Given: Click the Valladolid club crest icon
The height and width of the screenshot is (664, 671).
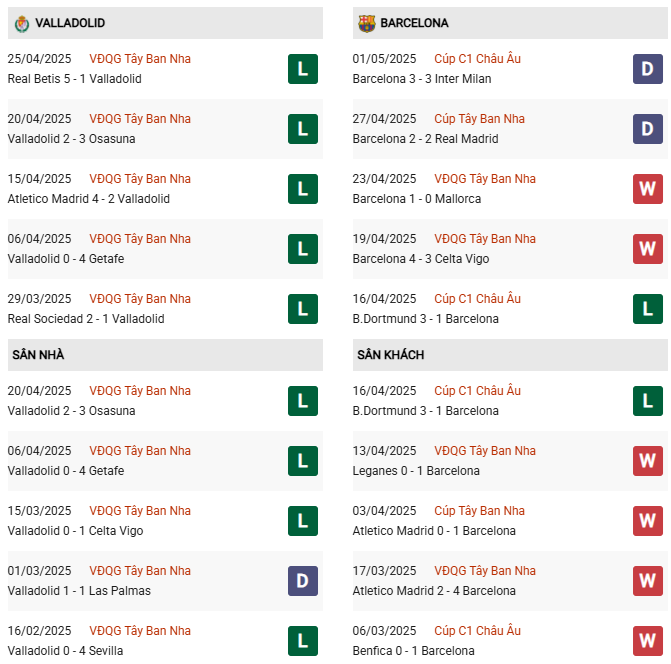Looking at the screenshot, I should pos(22,24).
